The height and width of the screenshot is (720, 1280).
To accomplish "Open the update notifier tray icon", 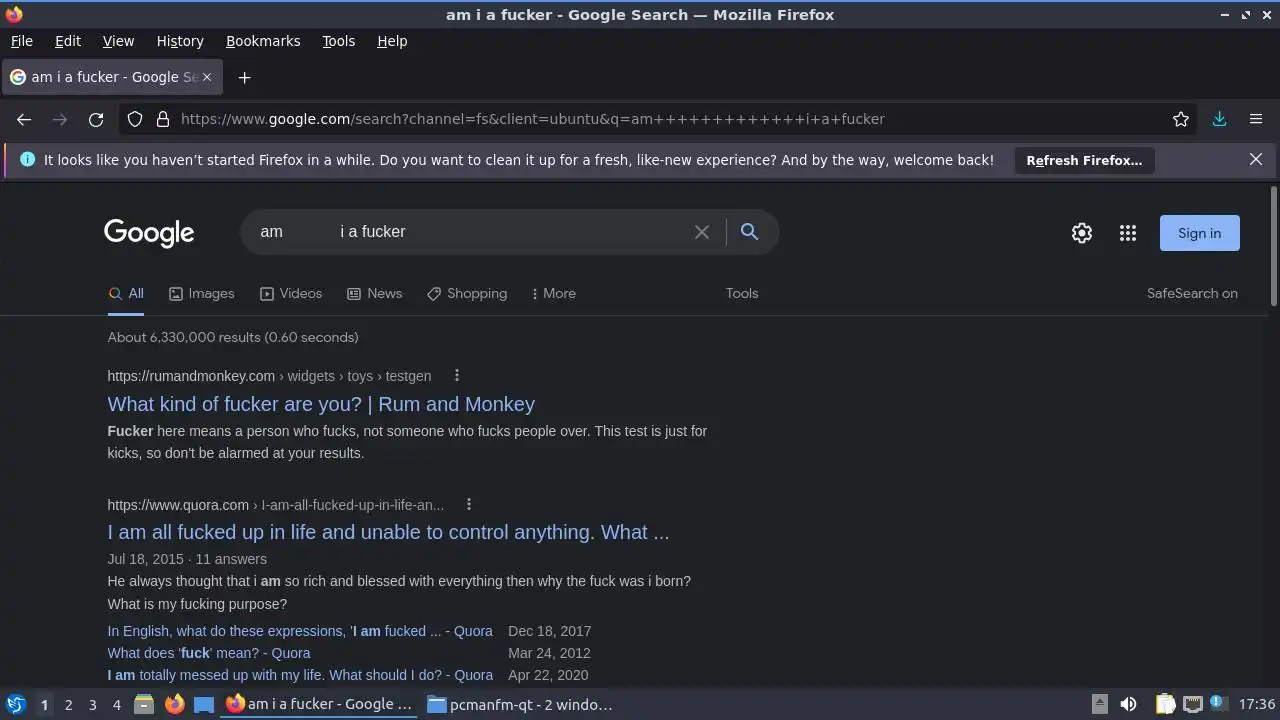I will [x=1217, y=704].
